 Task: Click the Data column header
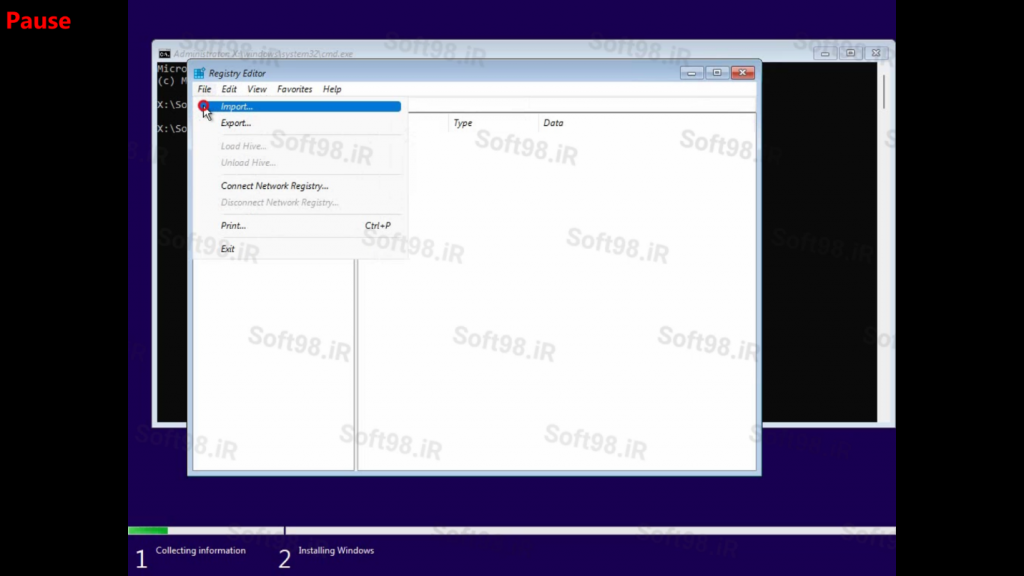pos(647,123)
